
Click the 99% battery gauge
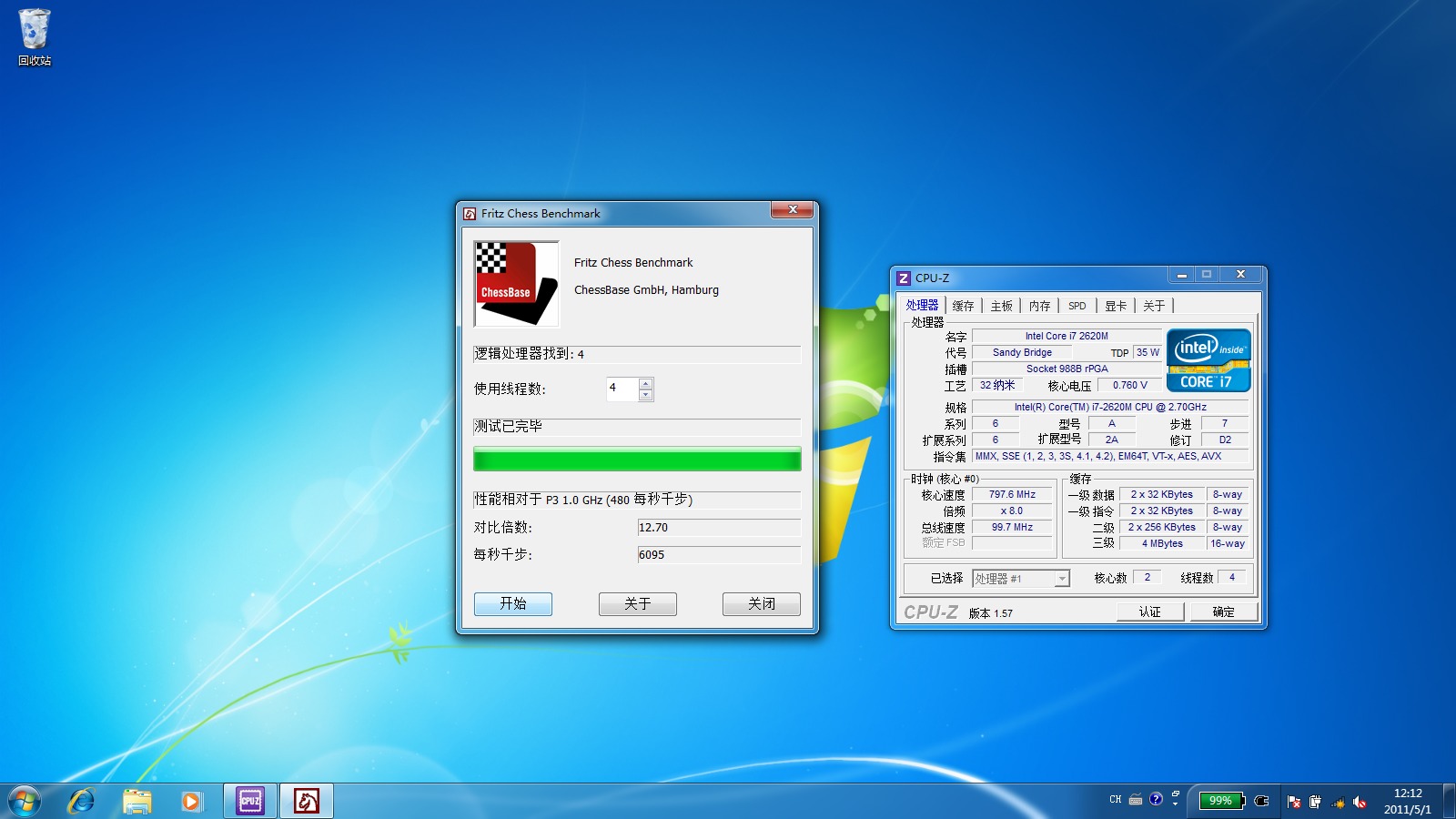1221,801
